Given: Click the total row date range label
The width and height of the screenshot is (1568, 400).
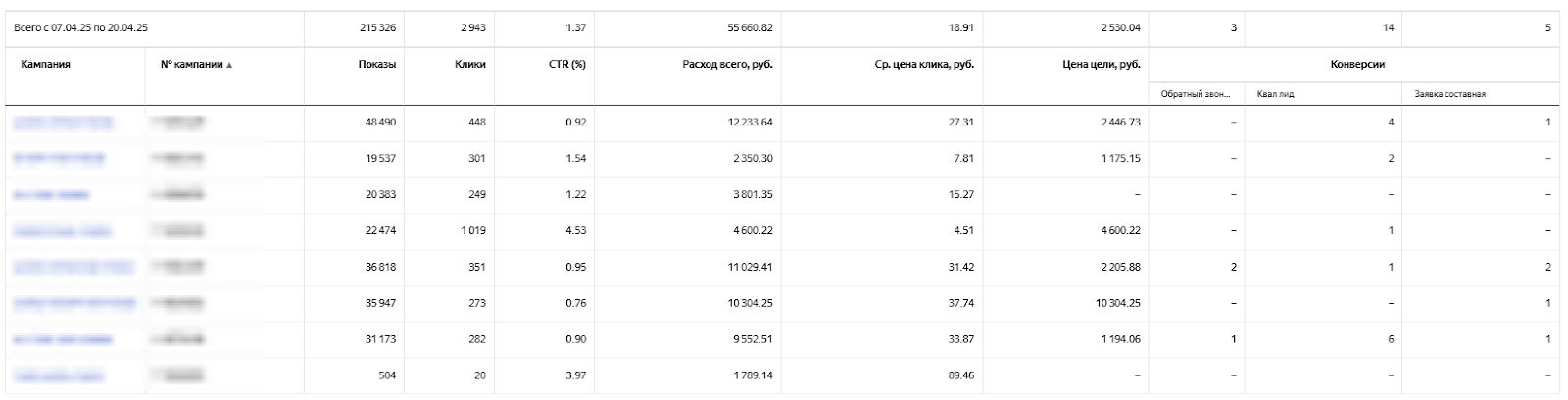Looking at the screenshot, I should tap(80, 28).
